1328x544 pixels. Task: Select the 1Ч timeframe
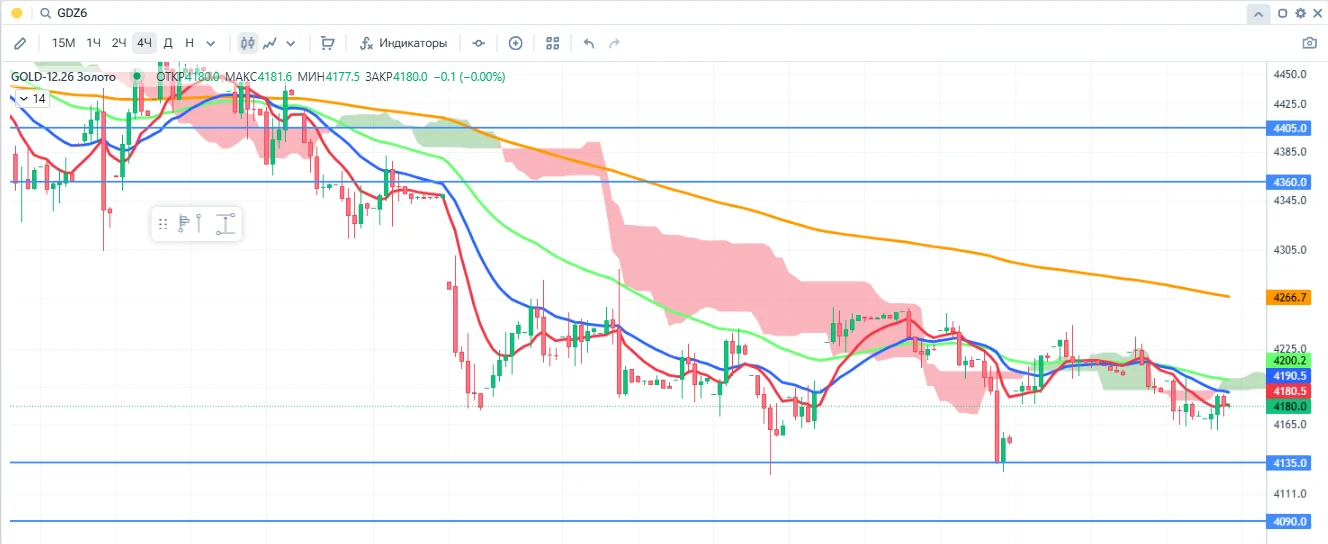tap(93, 43)
